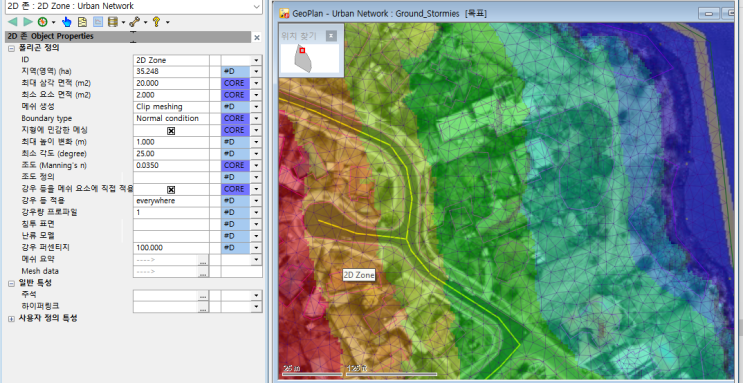
Task: Click the ellipsis button in Mesh data row
Action: point(203,272)
